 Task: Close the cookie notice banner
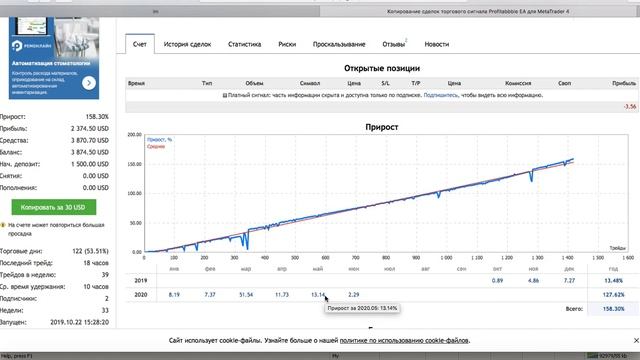636,340
